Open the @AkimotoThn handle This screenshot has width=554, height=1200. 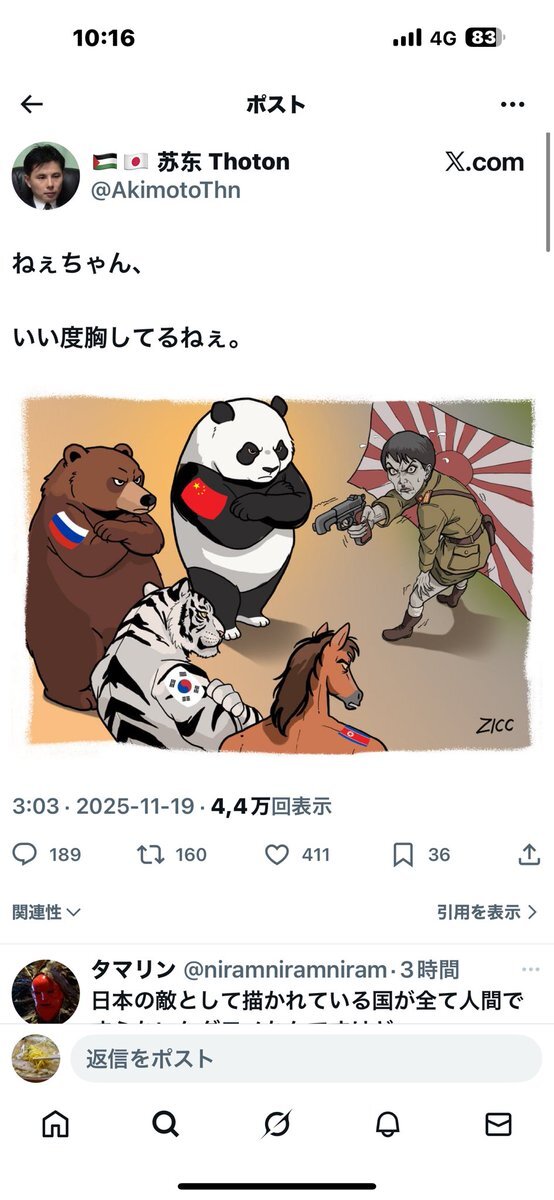(x=166, y=190)
